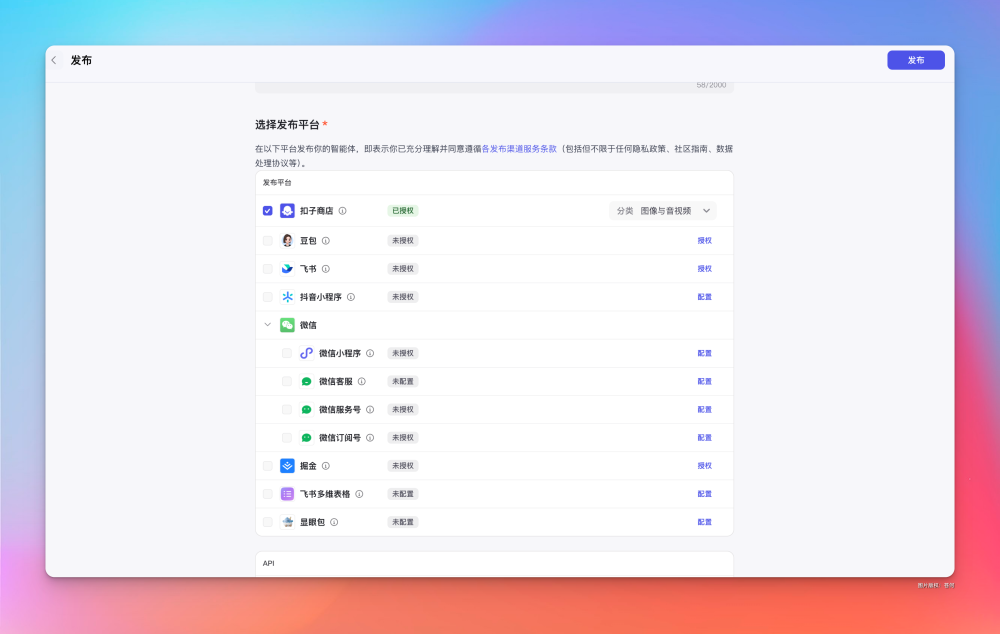Click info icon next to 飞书多维表格

pos(359,494)
